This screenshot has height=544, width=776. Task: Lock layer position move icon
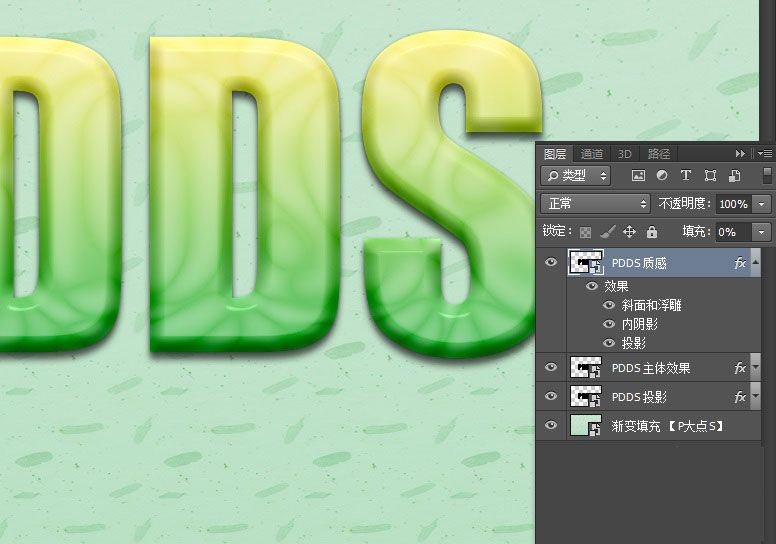pyautogui.click(x=630, y=232)
